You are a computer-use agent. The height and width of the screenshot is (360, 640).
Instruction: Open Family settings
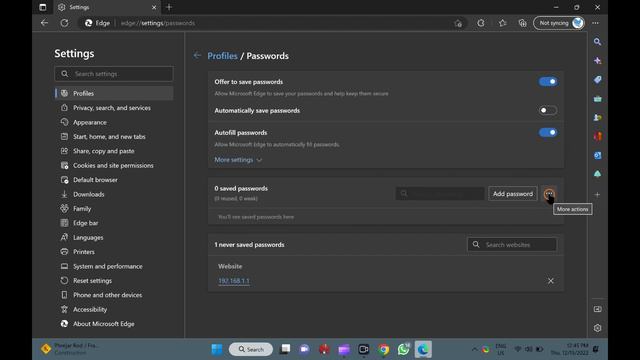click(82, 209)
